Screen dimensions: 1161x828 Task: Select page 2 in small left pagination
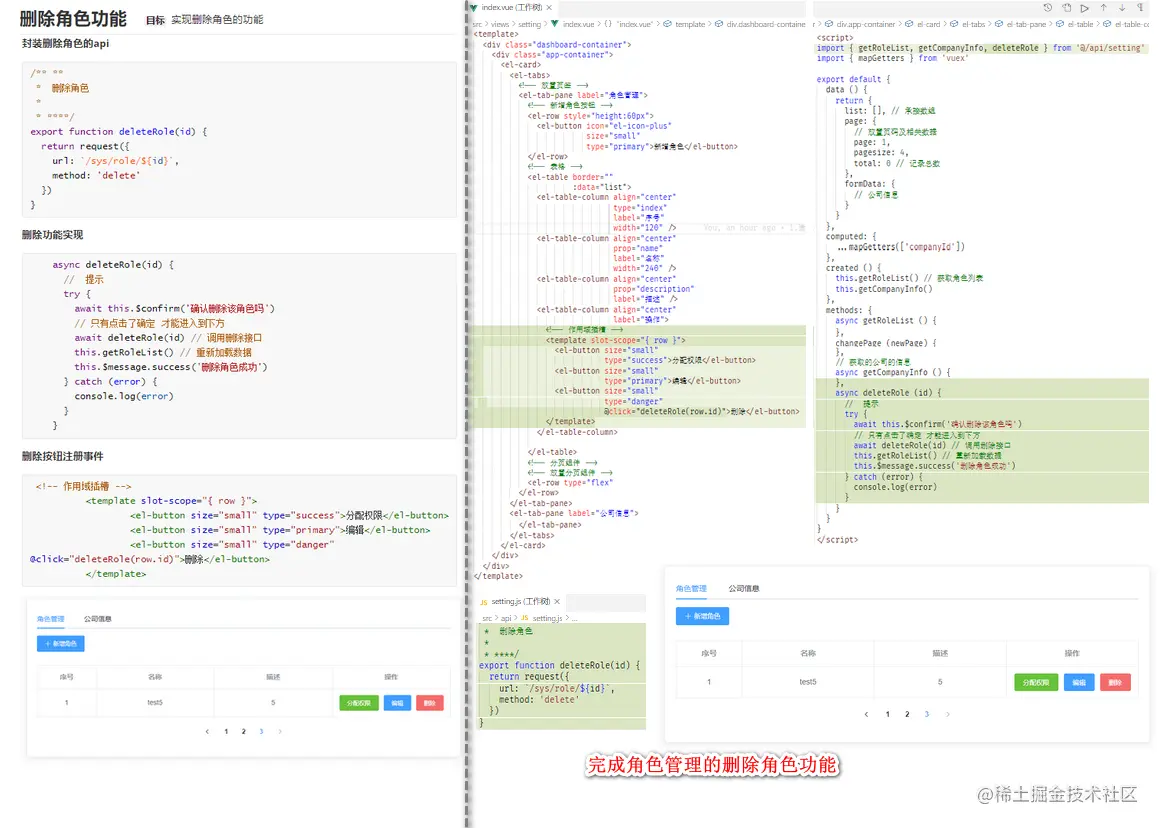click(x=244, y=731)
